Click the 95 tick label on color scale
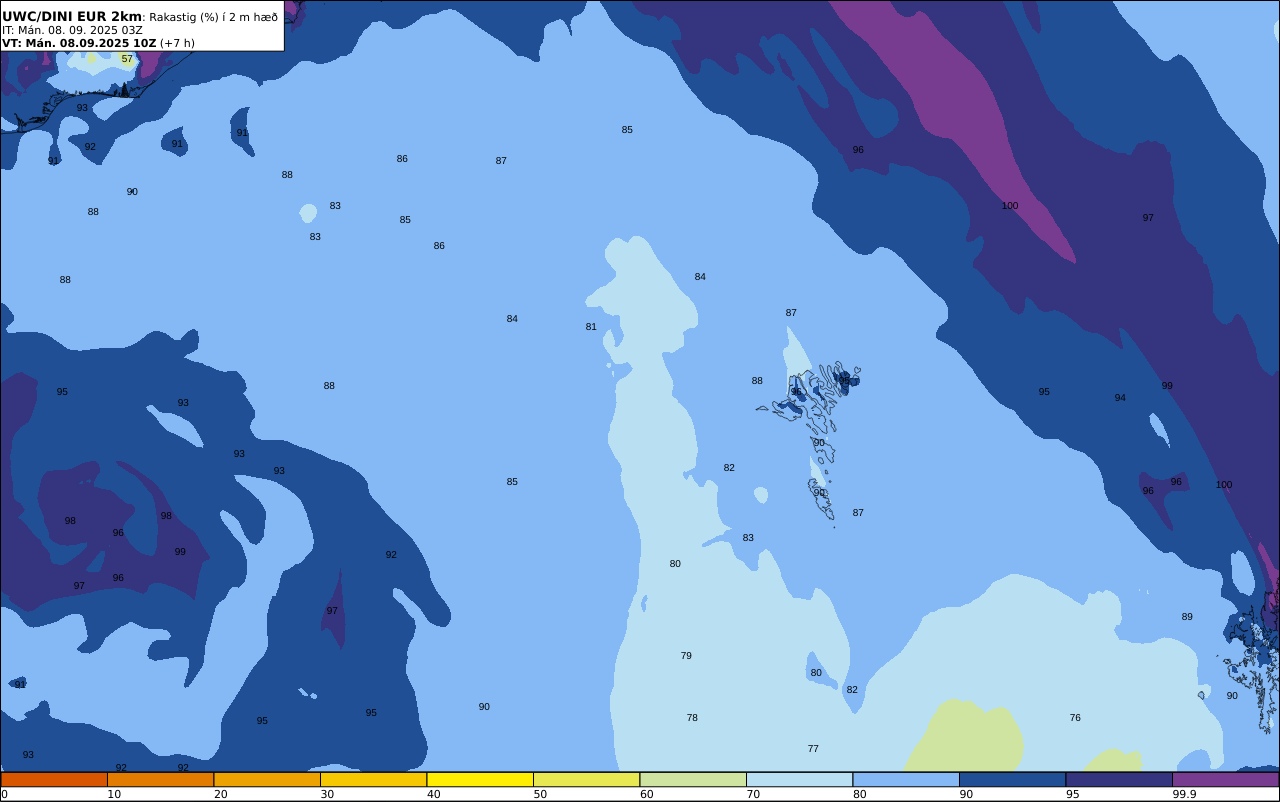This screenshot has width=1280, height=802. 1072,794
